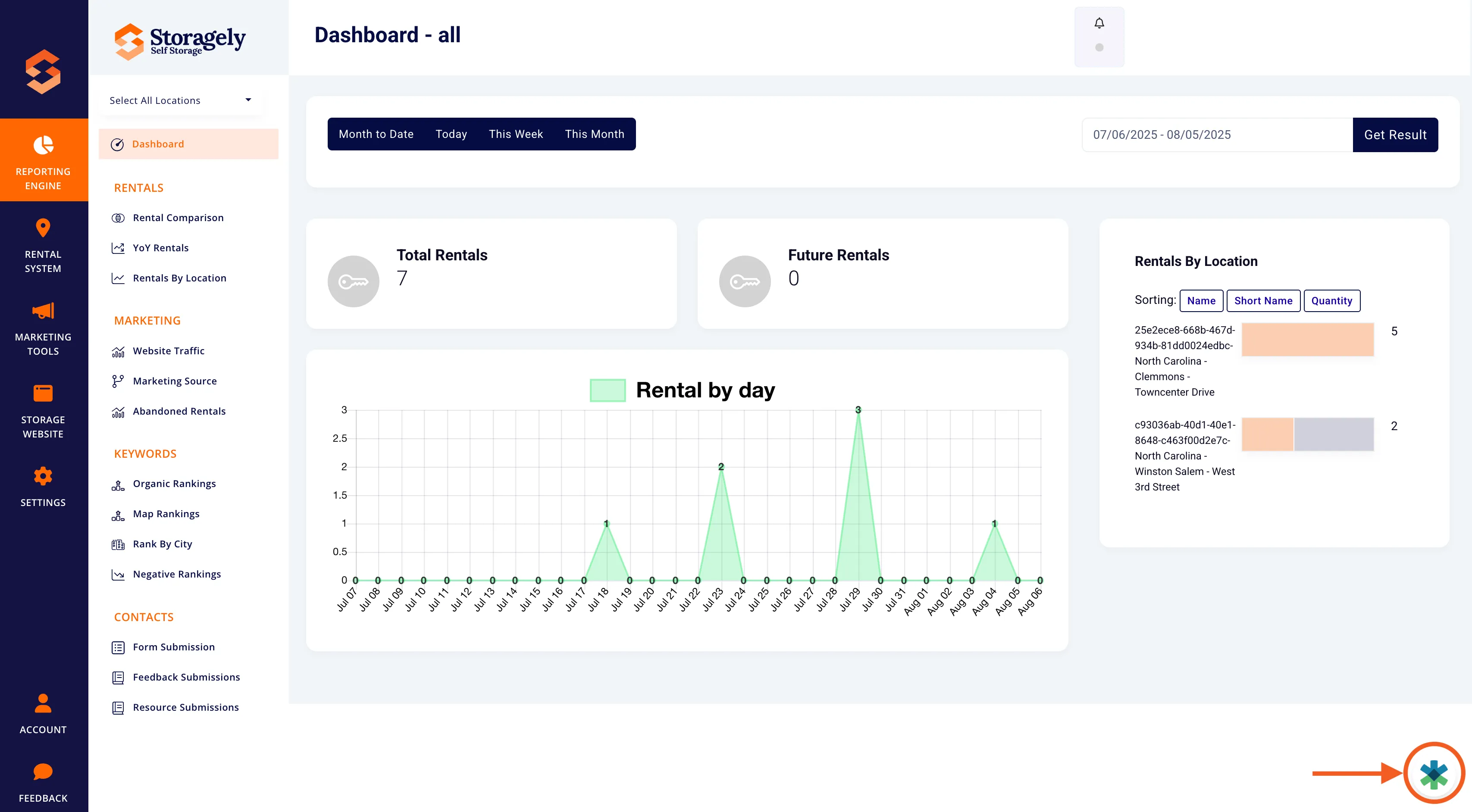Open the Rental System pin icon
Viewport: 1472px width, 812px height.
pos(43,228)
